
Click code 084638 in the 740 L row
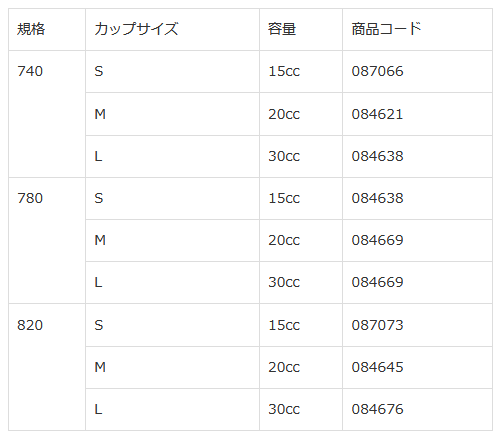[377, 156]
